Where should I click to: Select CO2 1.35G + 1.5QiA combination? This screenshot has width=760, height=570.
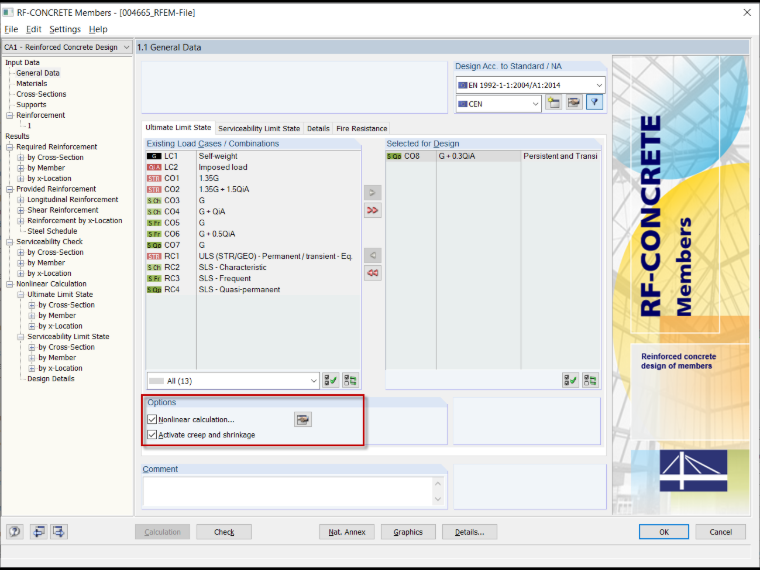point(253,190)
